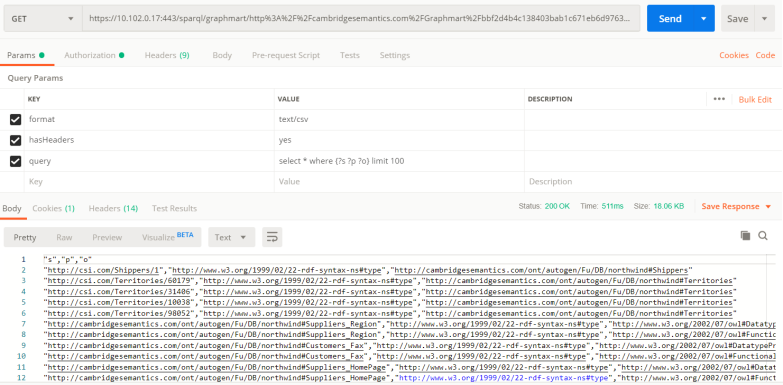Image resolution: width=783 pixels, height=385 pixels.
Task: Expand the Save button dropdown arrow
Action: (x=765, y=18)
